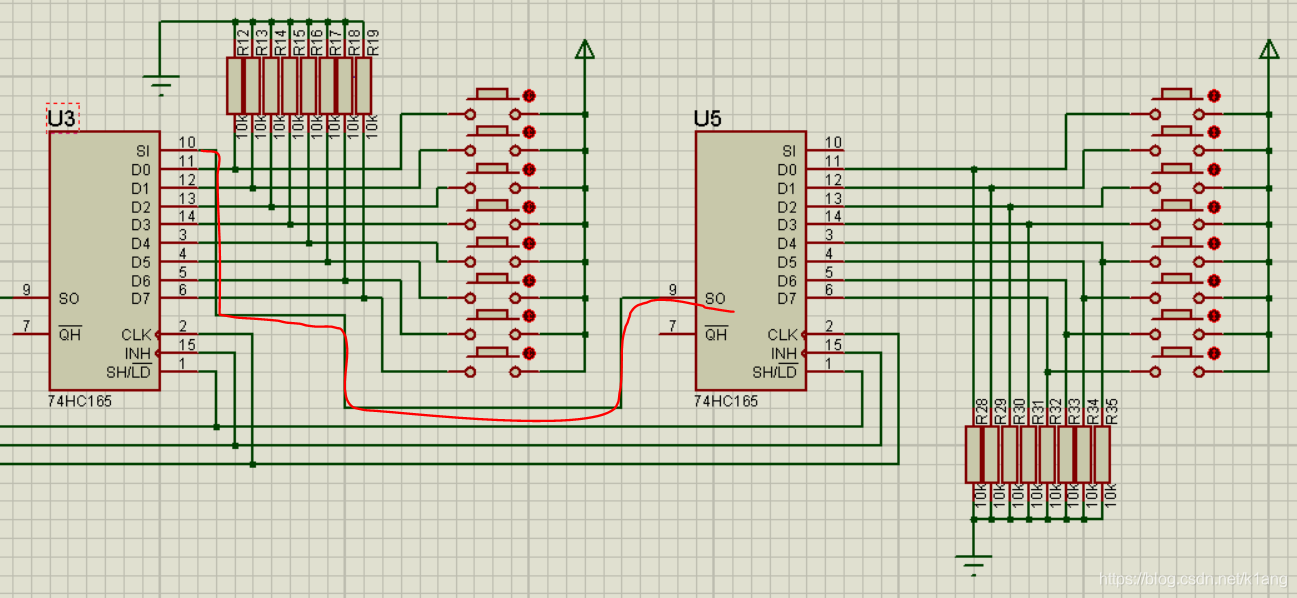Click the ground symbol left of R12
The width and height of the screenshot is (1297, 598).
point(160,83)
